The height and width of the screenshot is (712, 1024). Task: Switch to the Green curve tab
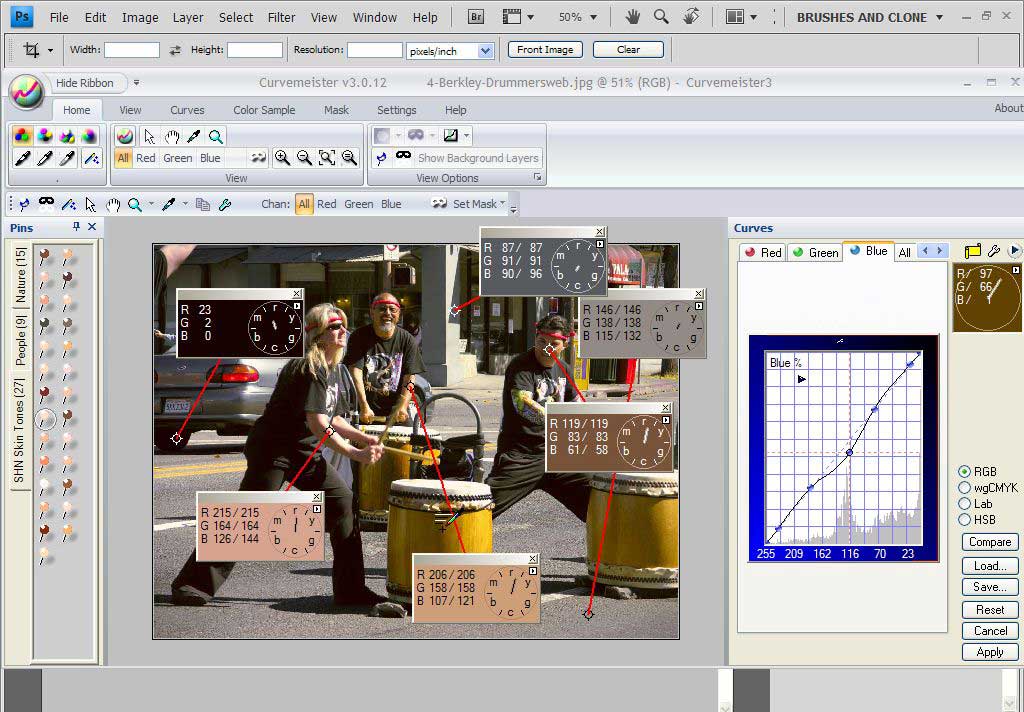click(815, 252)
